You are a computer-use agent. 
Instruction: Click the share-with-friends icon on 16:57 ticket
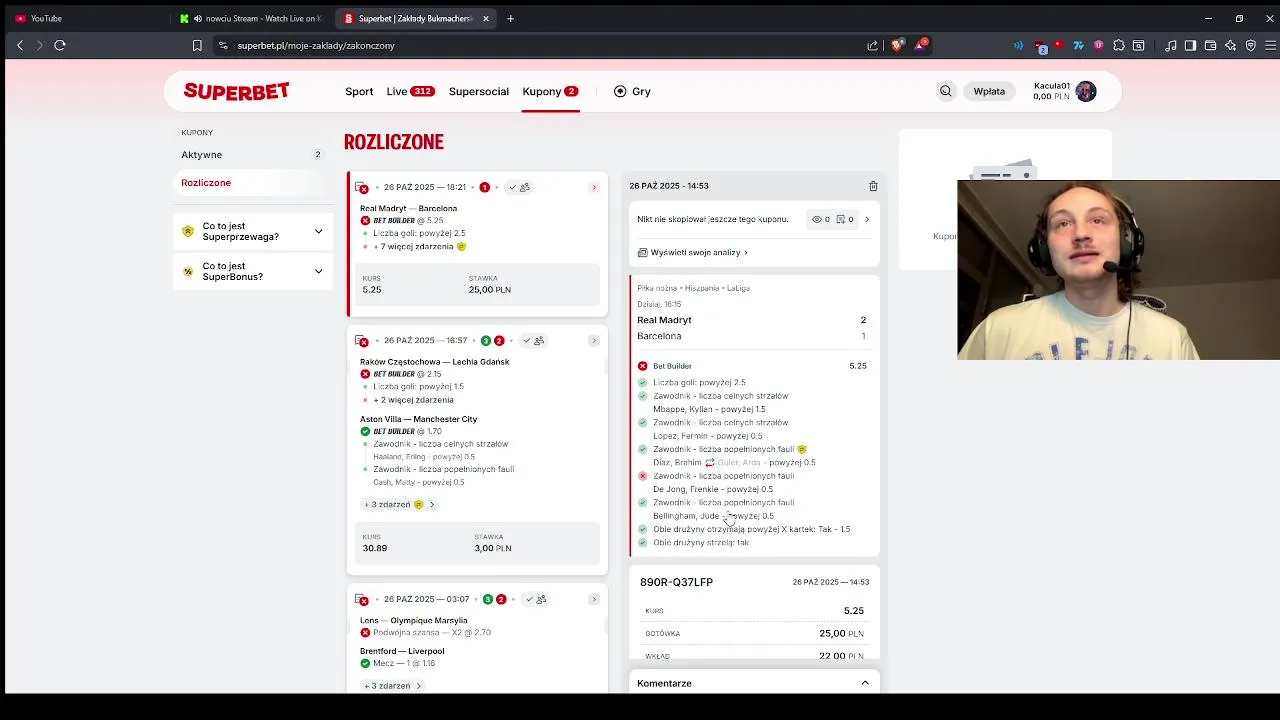539,341
